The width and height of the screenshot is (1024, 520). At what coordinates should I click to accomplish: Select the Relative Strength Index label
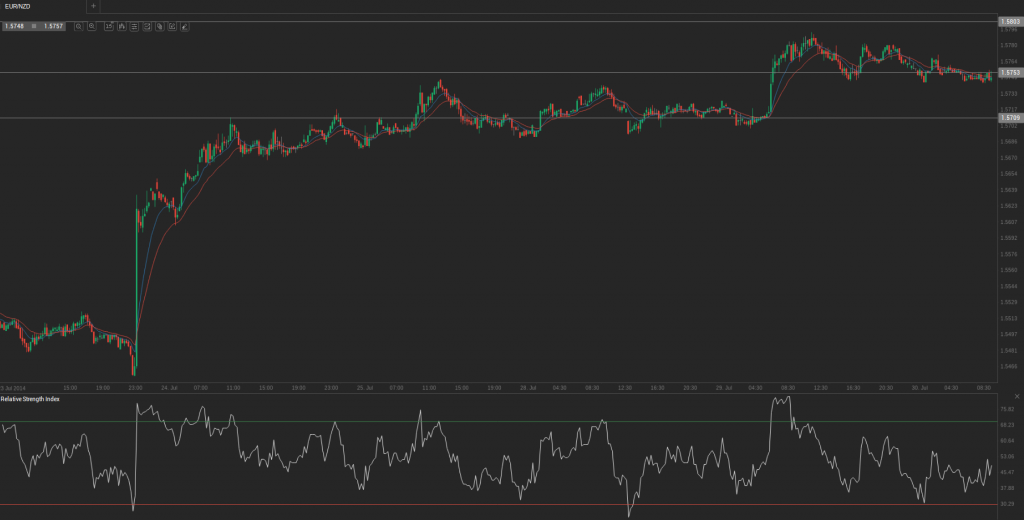[30, 398]
